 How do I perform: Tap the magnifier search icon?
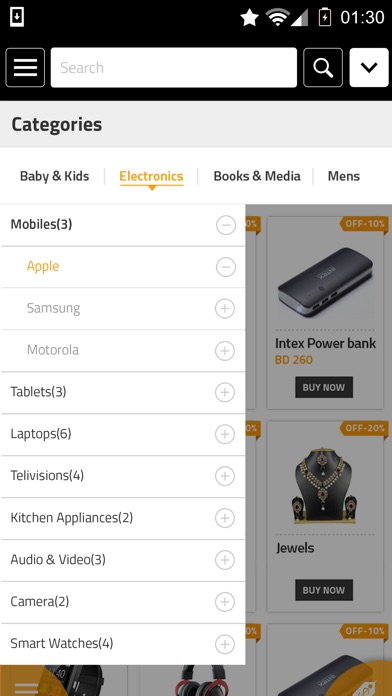point(323,67)
